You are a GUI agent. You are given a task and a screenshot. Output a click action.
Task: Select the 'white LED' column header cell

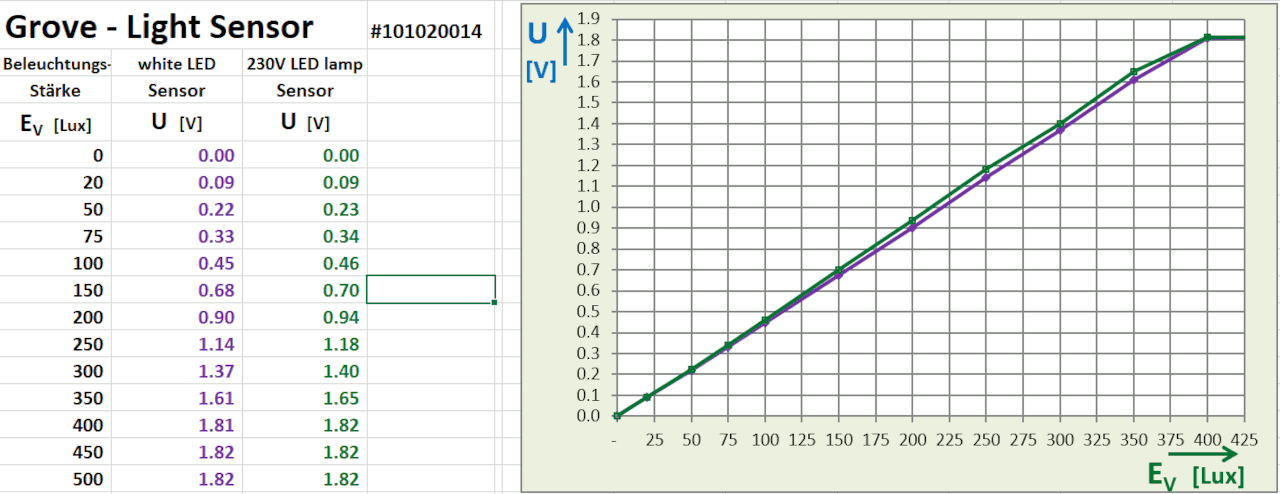(177, 64)
